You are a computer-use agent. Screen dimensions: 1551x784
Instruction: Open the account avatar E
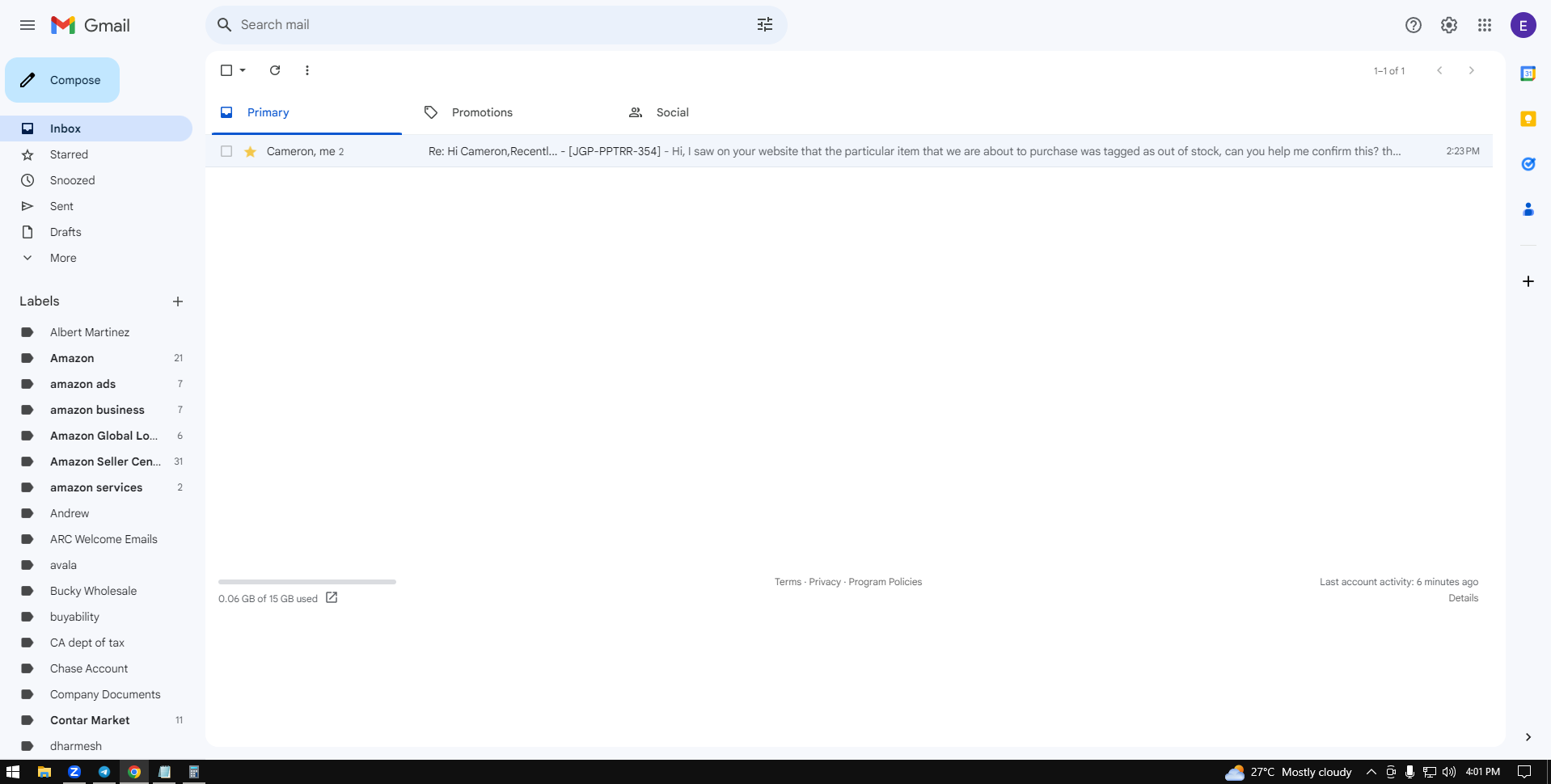click(x=1524, y=25)
